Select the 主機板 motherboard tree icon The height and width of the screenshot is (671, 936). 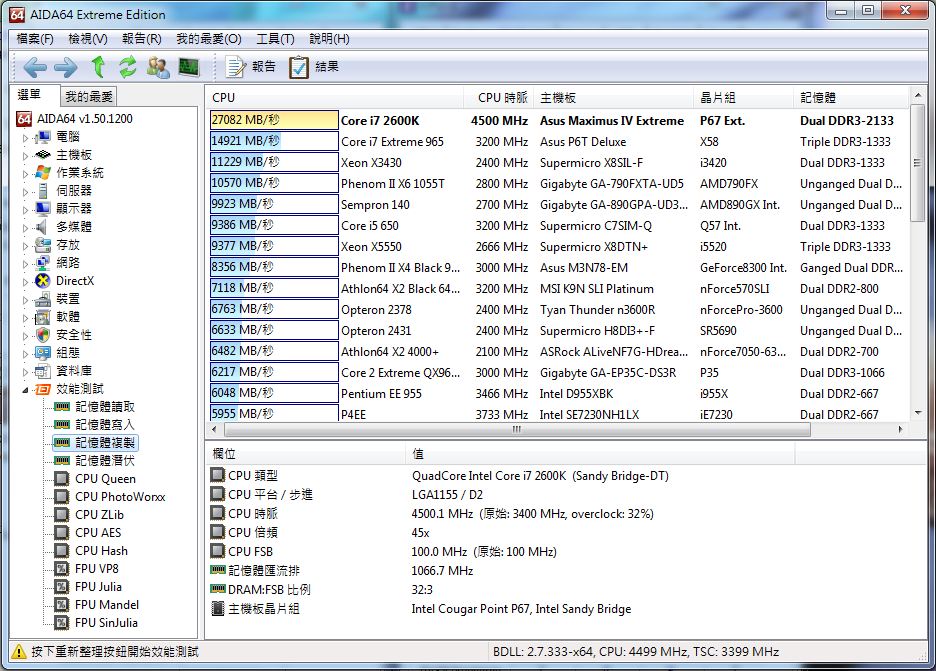[42, 155]
